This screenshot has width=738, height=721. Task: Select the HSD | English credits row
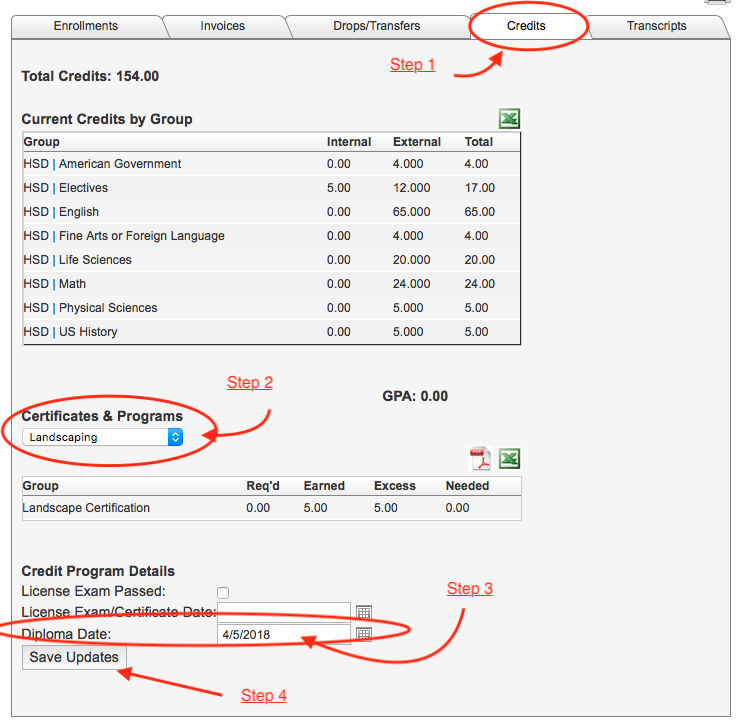tap(270, 212)
